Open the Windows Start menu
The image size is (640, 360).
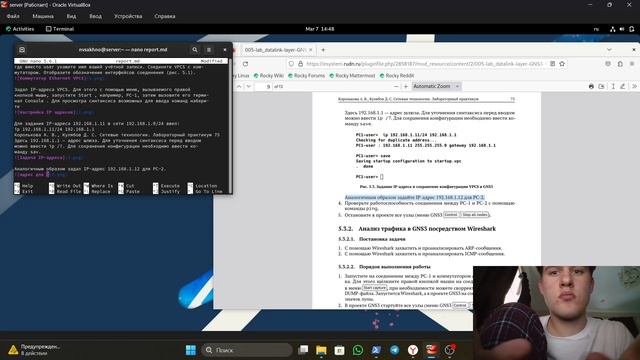(191, 350)
